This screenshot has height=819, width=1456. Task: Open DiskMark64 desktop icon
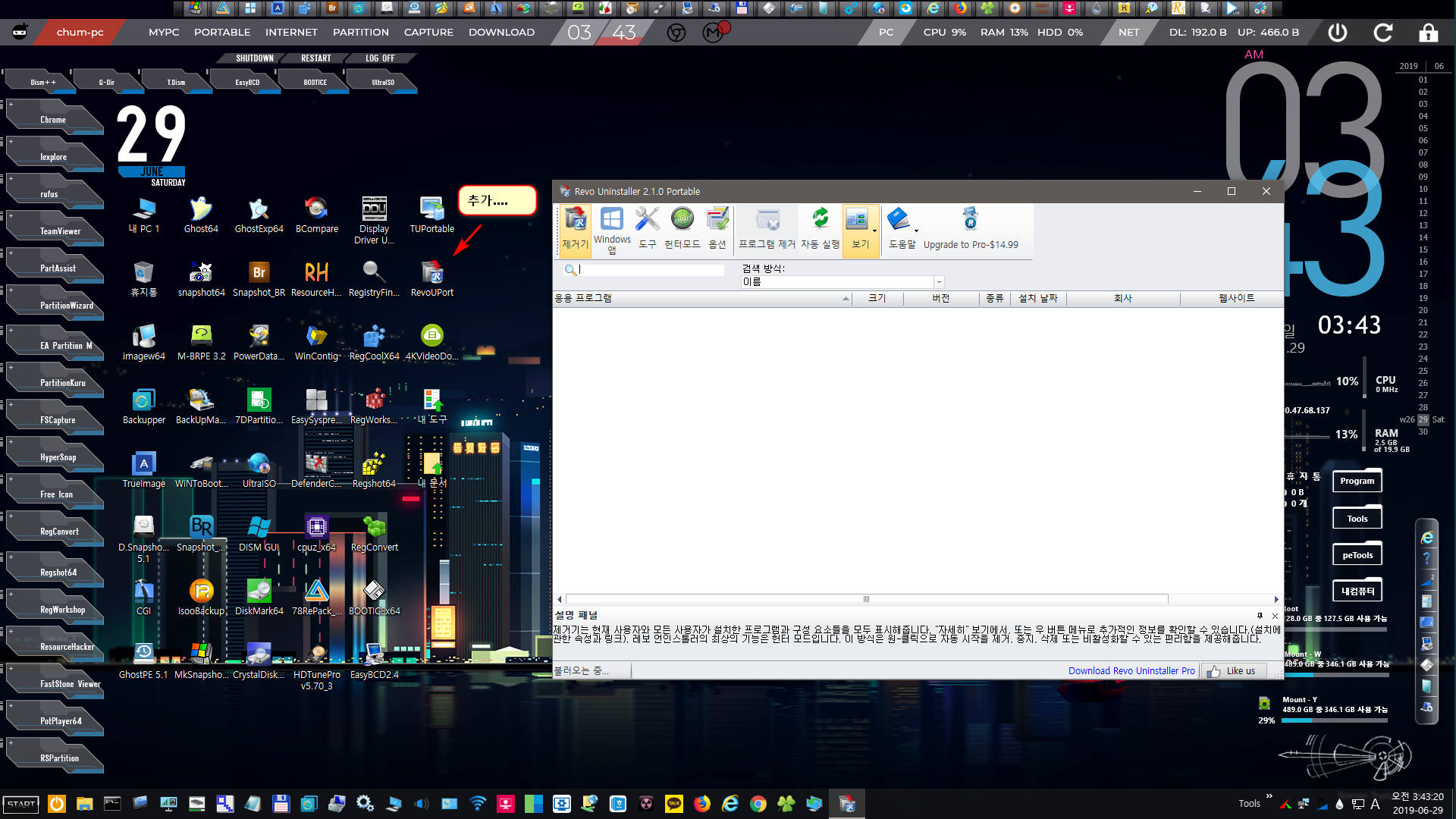(259, 598)
